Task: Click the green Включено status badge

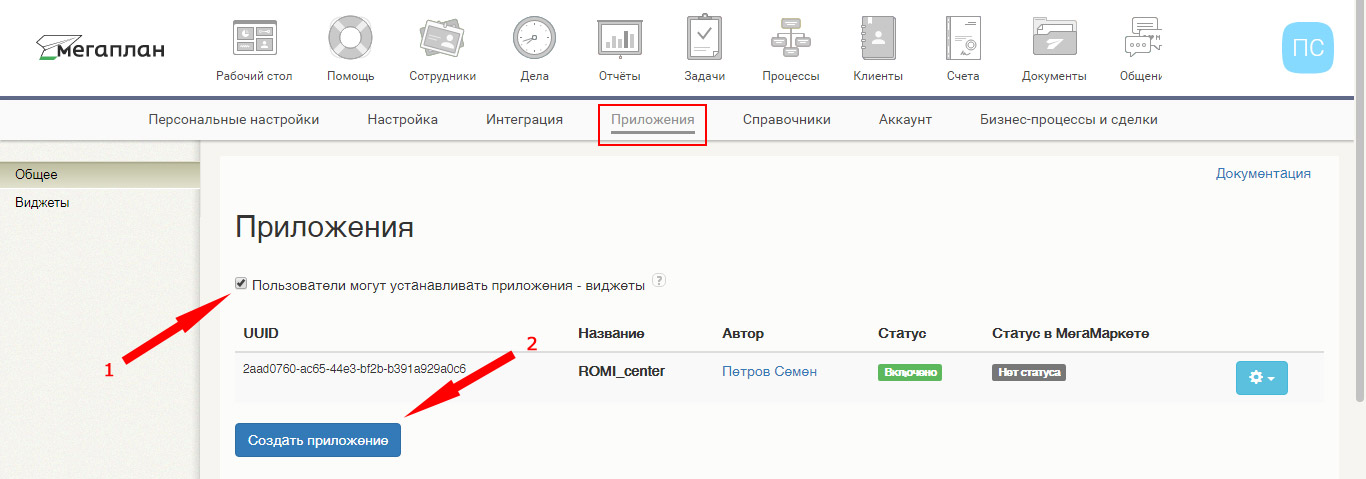Action: 910,372
